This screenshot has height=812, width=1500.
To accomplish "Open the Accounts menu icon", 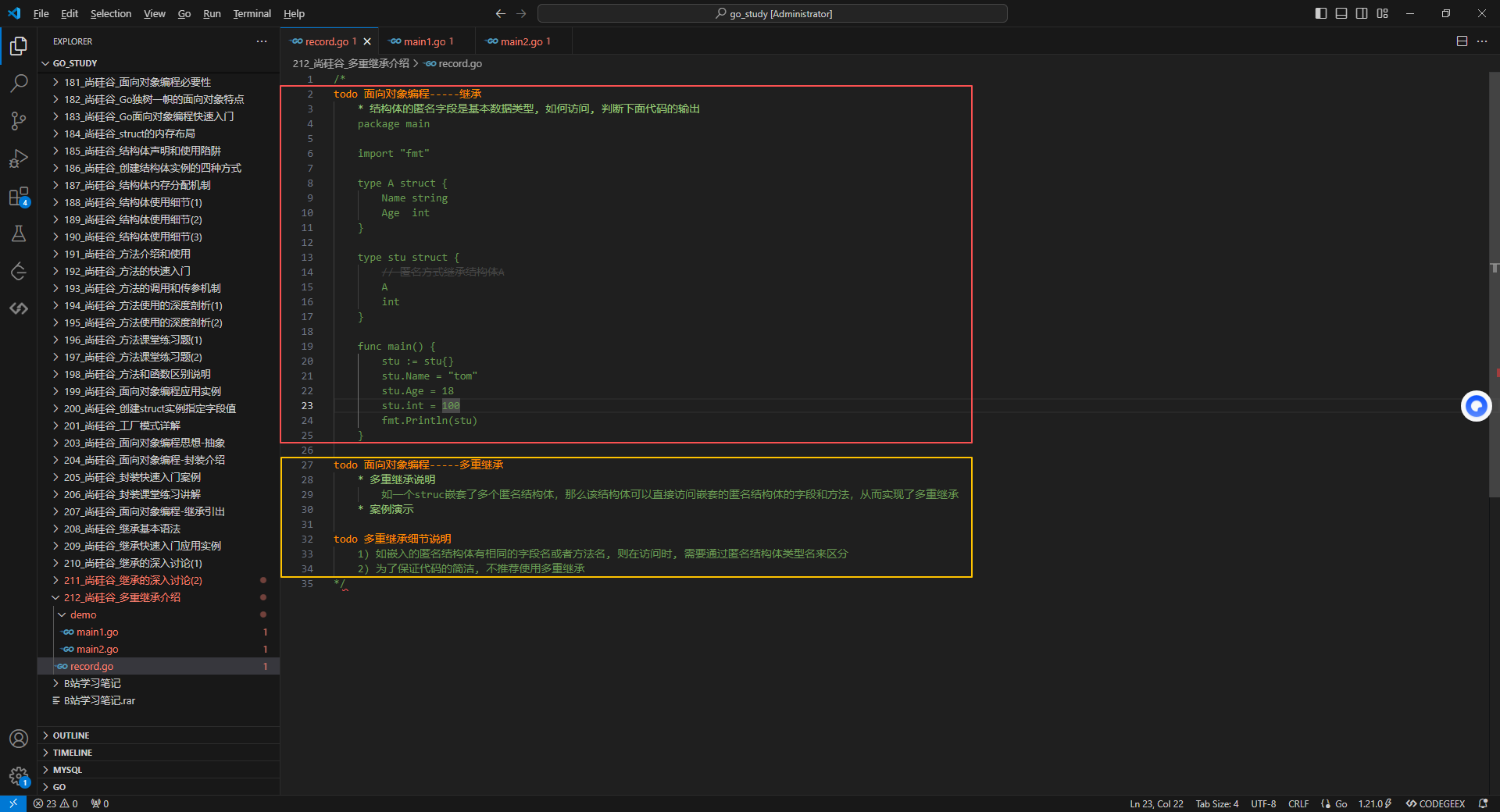I will click(x=19, y=739).
